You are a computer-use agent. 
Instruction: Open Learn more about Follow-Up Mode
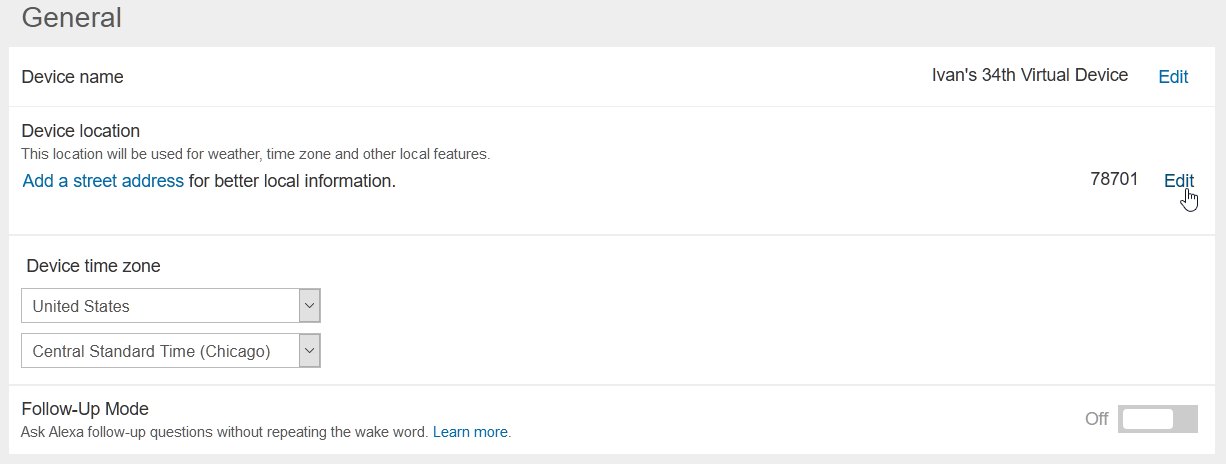[470, 432]
